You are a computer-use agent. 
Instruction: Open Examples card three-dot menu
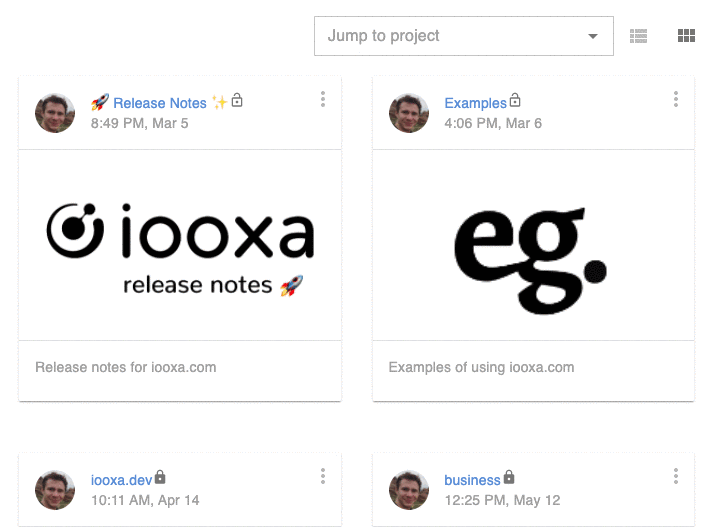[676, 99]
